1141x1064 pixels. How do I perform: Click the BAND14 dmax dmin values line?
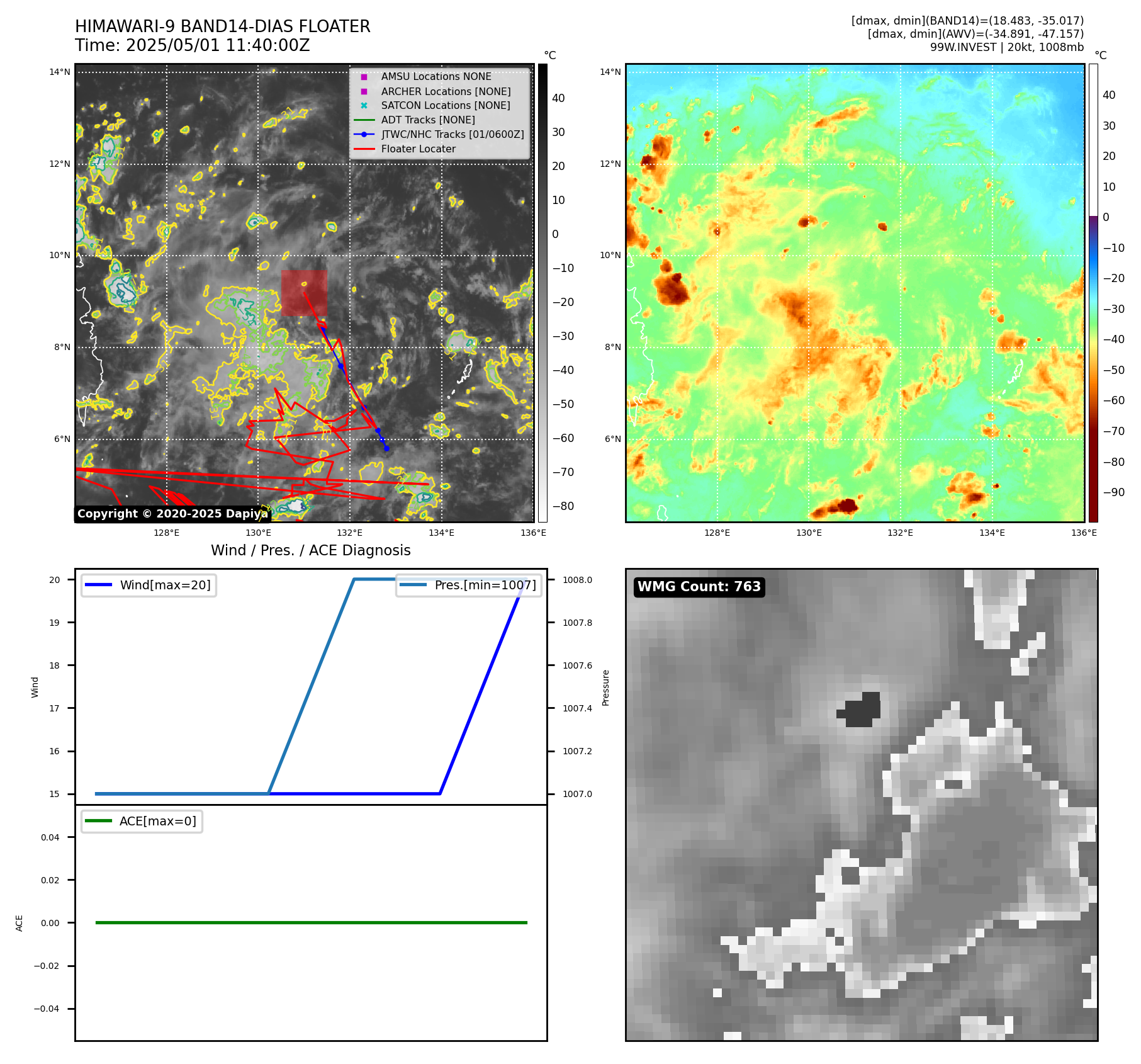(968, 21)
